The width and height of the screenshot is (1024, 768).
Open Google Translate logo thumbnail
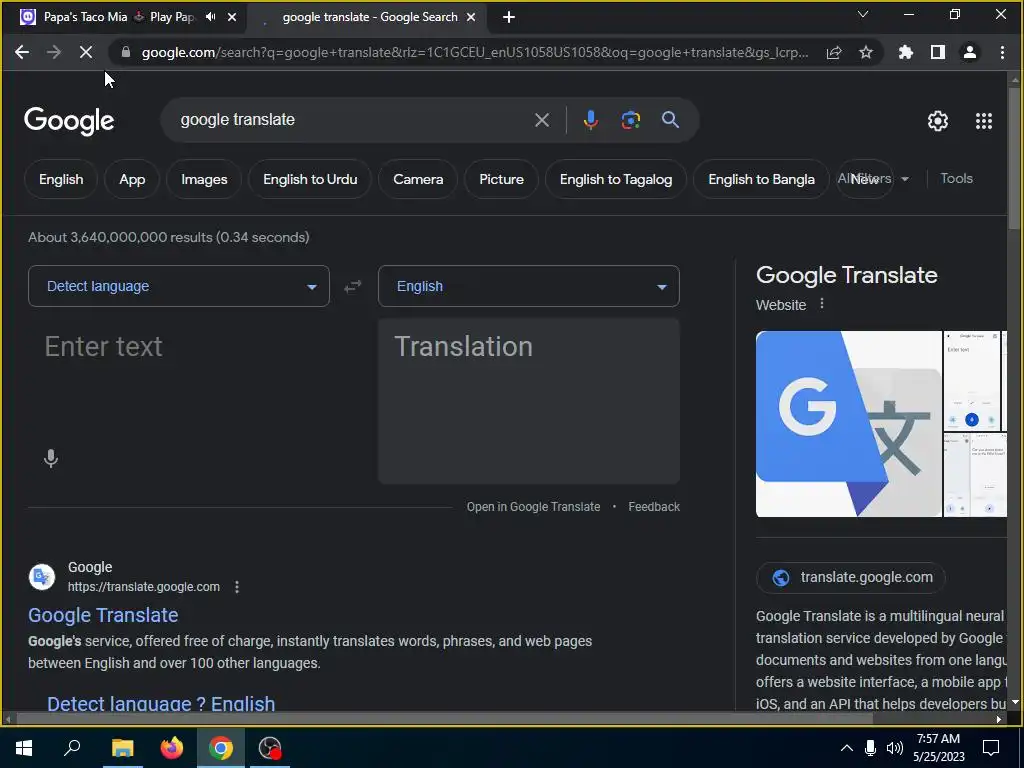click(848, 424)
